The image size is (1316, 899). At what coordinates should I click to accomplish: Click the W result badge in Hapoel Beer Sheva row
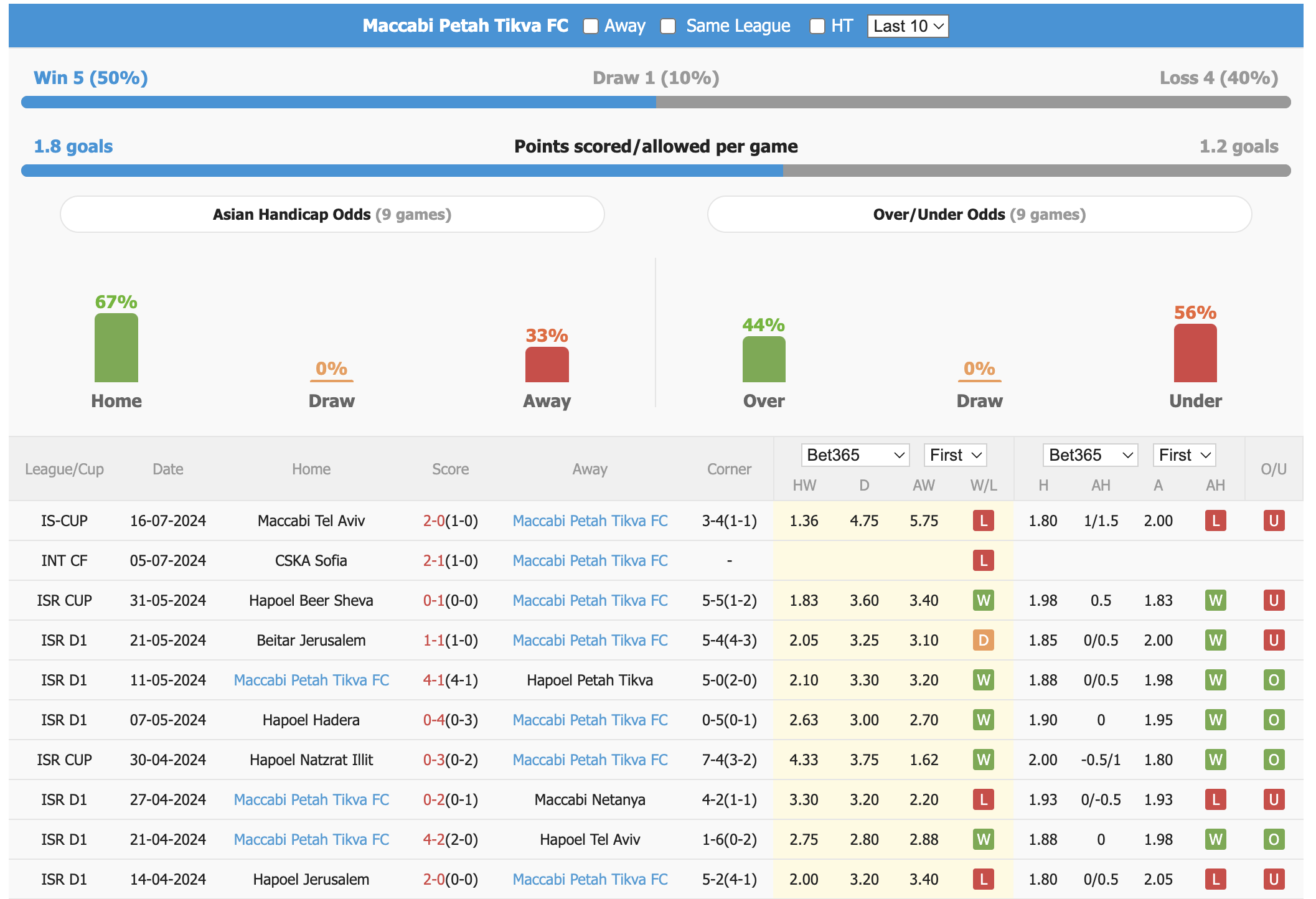pos(984,600)
